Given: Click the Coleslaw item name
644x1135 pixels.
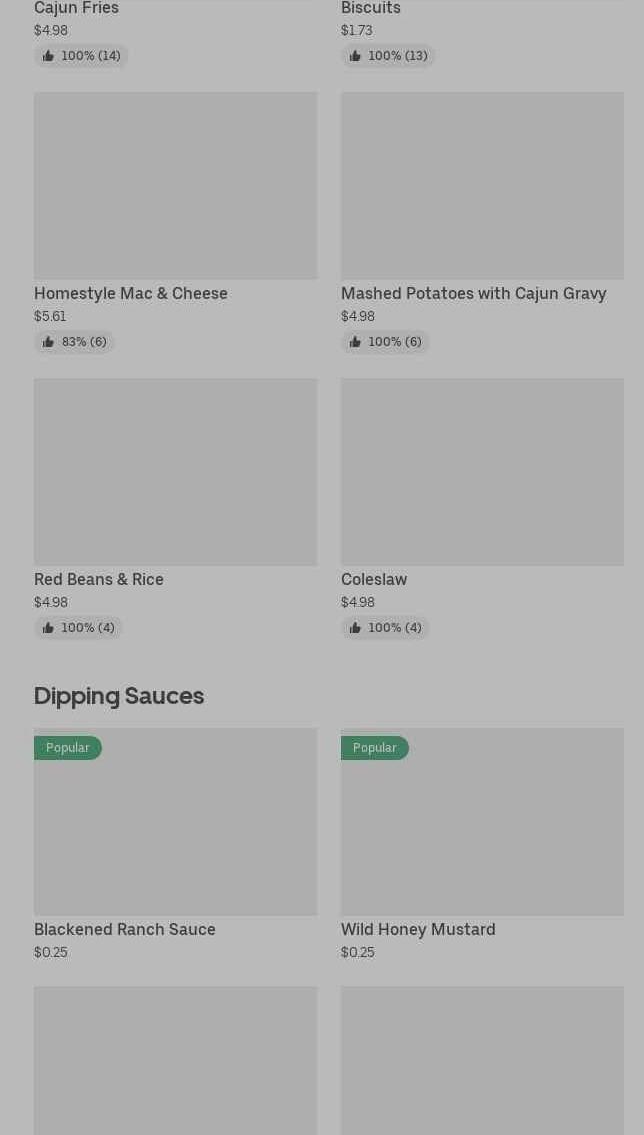Looking at the screenshot, I should [x=374, y=579].
